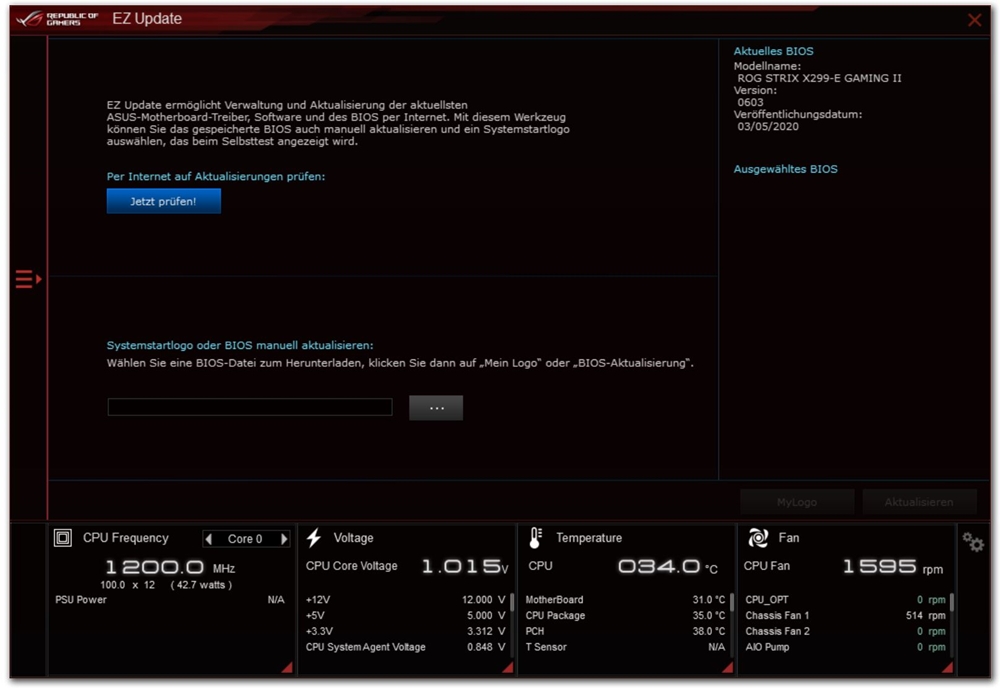Select previous core with left arrow
This screenshot has height=688, width=1000.
tap(209, 539)
